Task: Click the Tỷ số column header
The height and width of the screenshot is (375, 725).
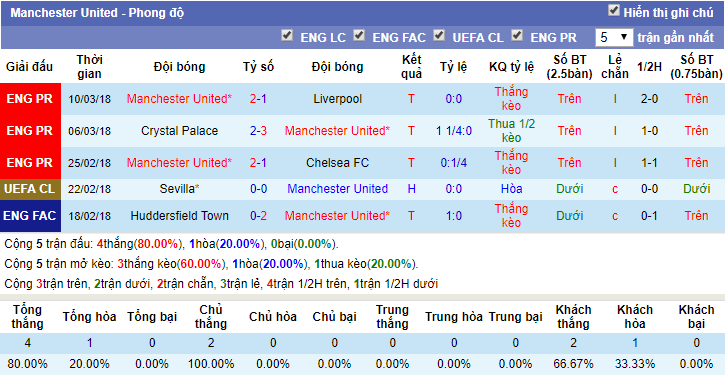Action: click(x=258, y=67)
